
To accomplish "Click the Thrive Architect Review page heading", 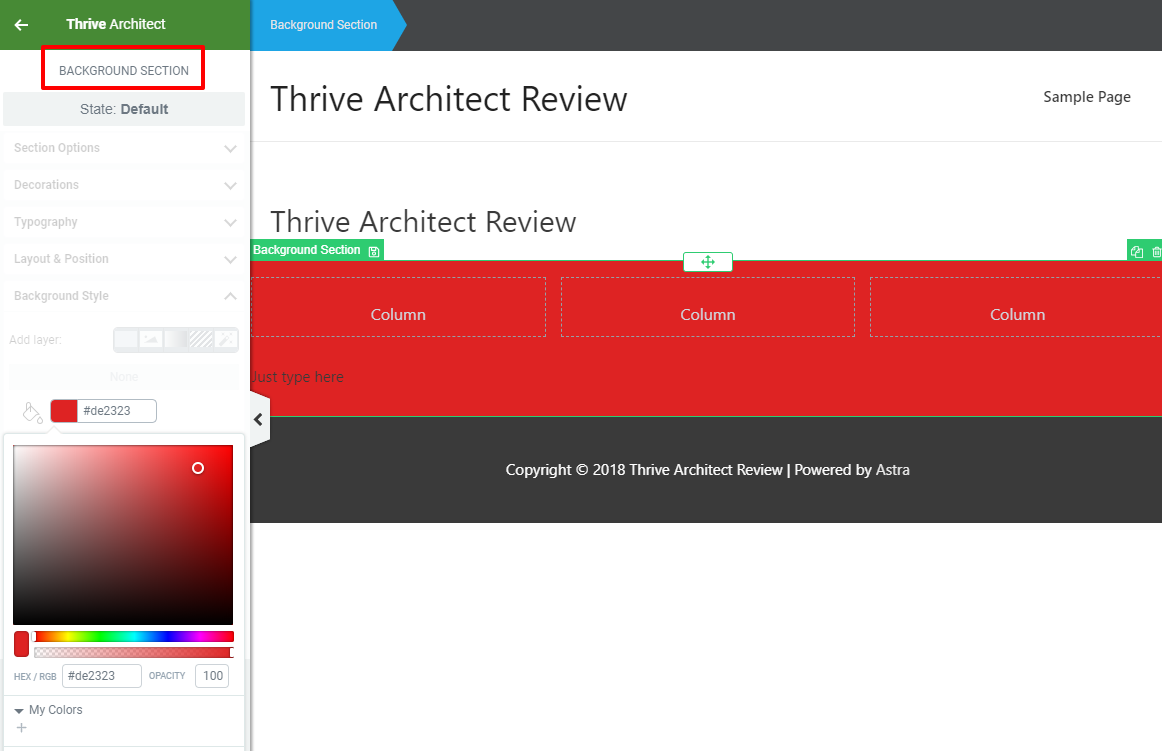I will (x=423, y=222).
